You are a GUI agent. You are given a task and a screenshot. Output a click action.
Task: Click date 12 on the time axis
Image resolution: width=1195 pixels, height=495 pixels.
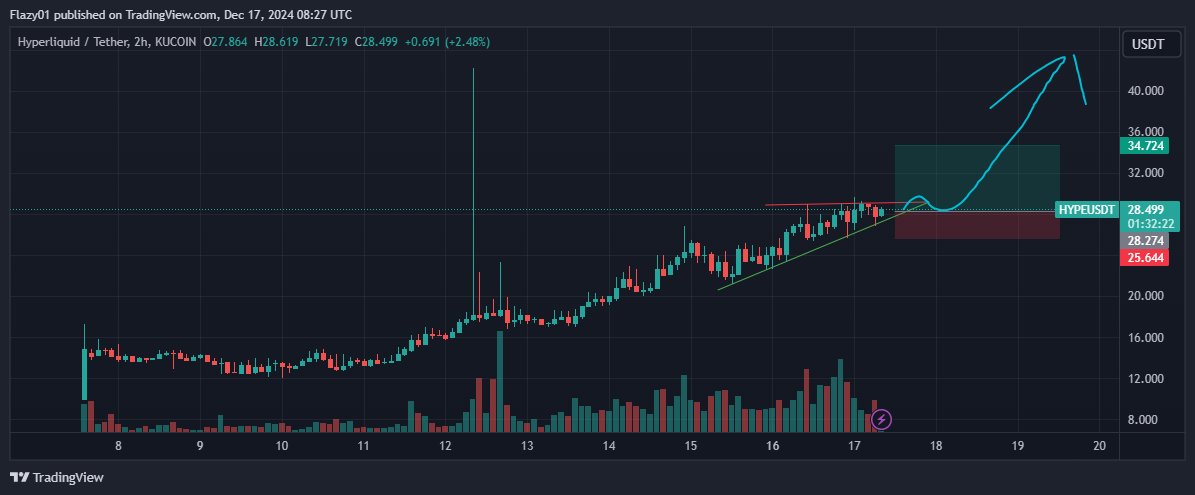coord(445,446)
